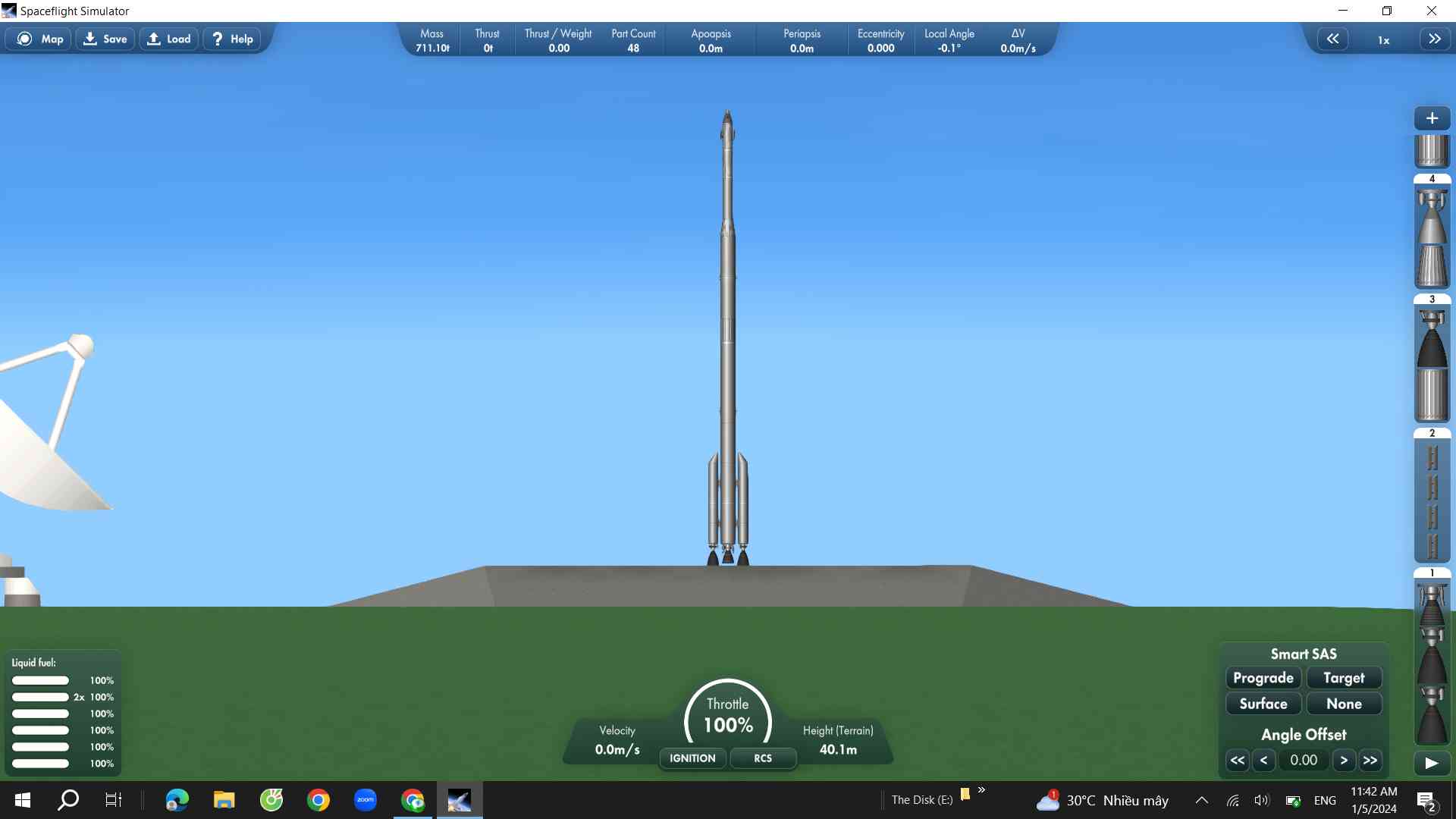The image size is (1456, 819).
Task: Click the first liquid fuel bar
Action: (40, 680)
